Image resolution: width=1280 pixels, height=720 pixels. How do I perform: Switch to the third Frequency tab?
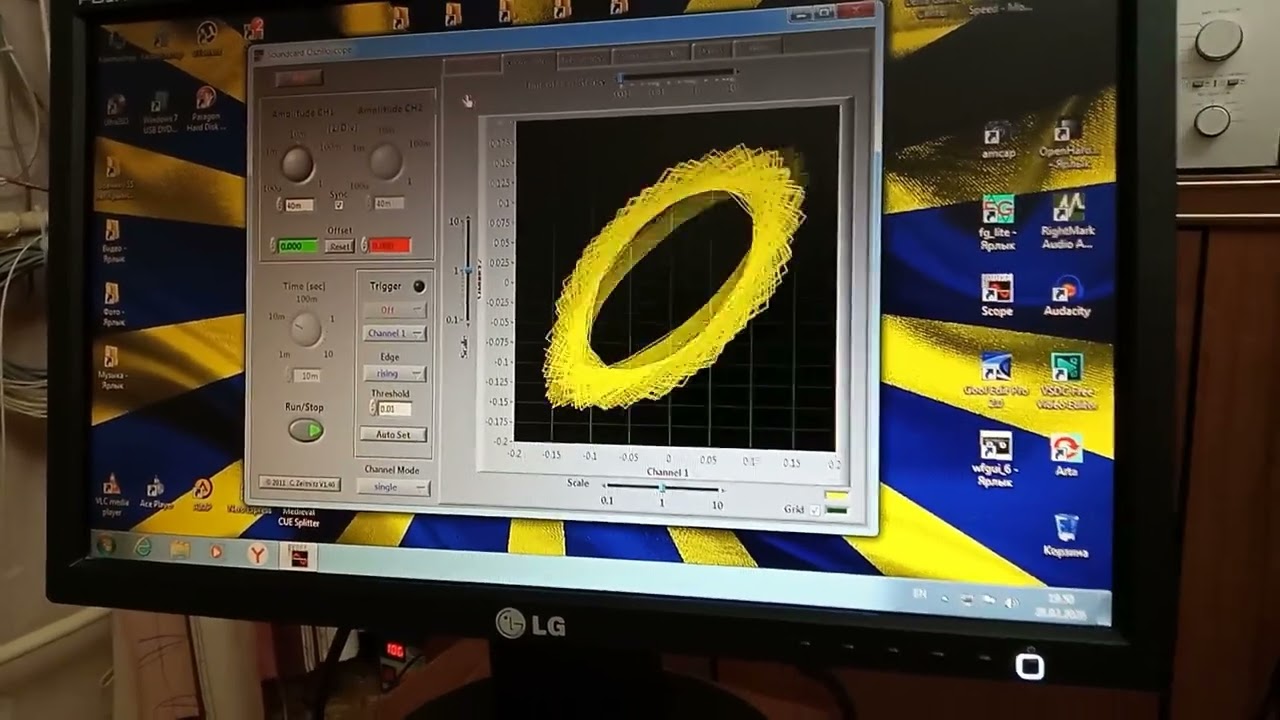point(582,58)
